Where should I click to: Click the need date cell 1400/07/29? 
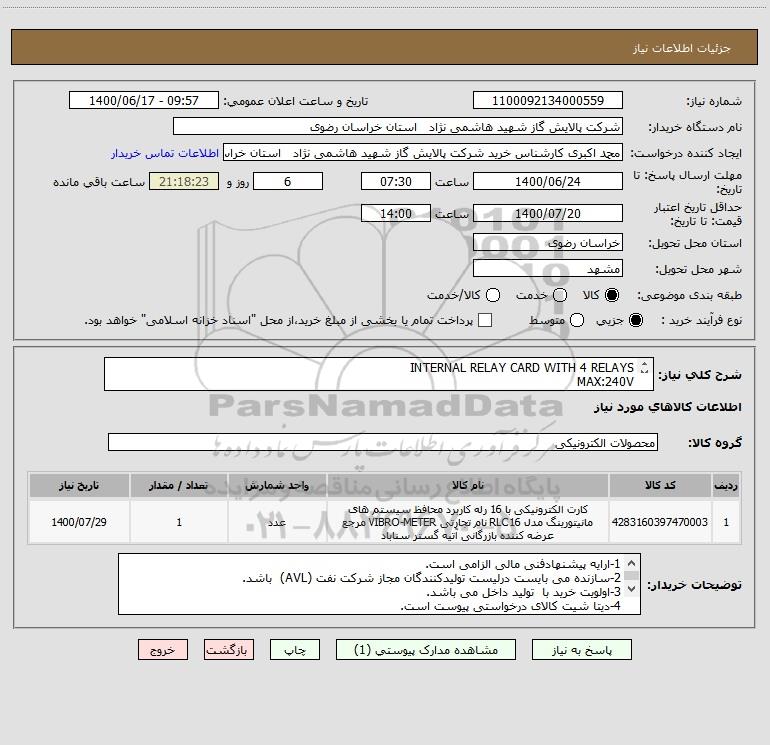tap(79, 522)
